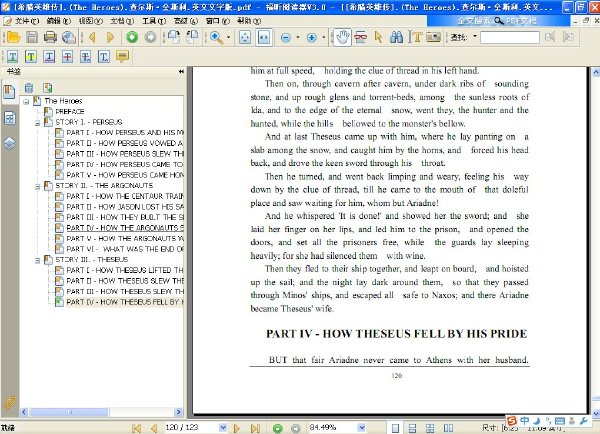The height and width of the screenshot is (434, 600).
Task: Click the full-text search PDF banner
Action: coord(499,21)
